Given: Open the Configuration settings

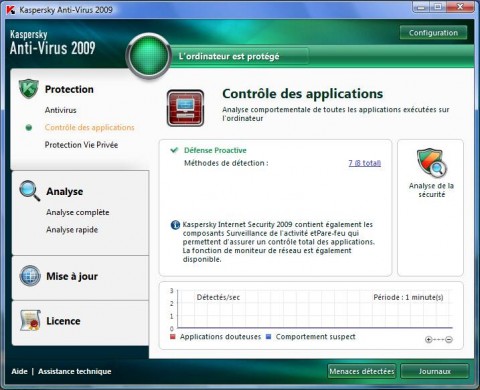Looking at the screenshot, I should 433,33.
